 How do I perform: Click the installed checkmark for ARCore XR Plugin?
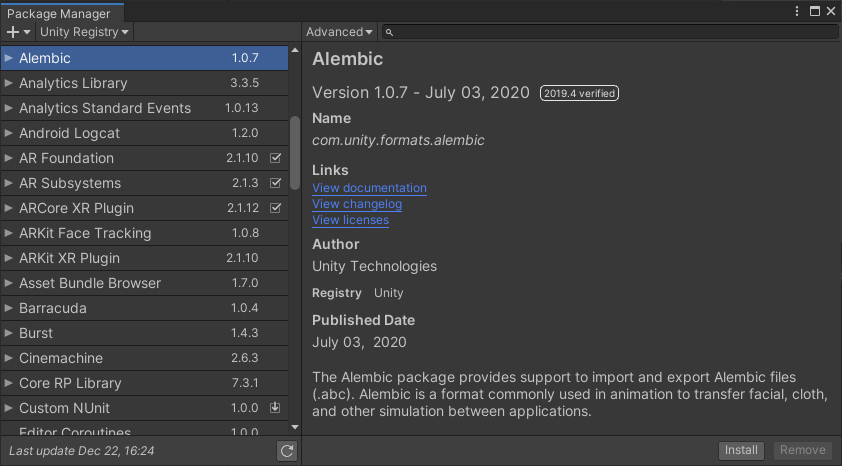click(276, 208)
